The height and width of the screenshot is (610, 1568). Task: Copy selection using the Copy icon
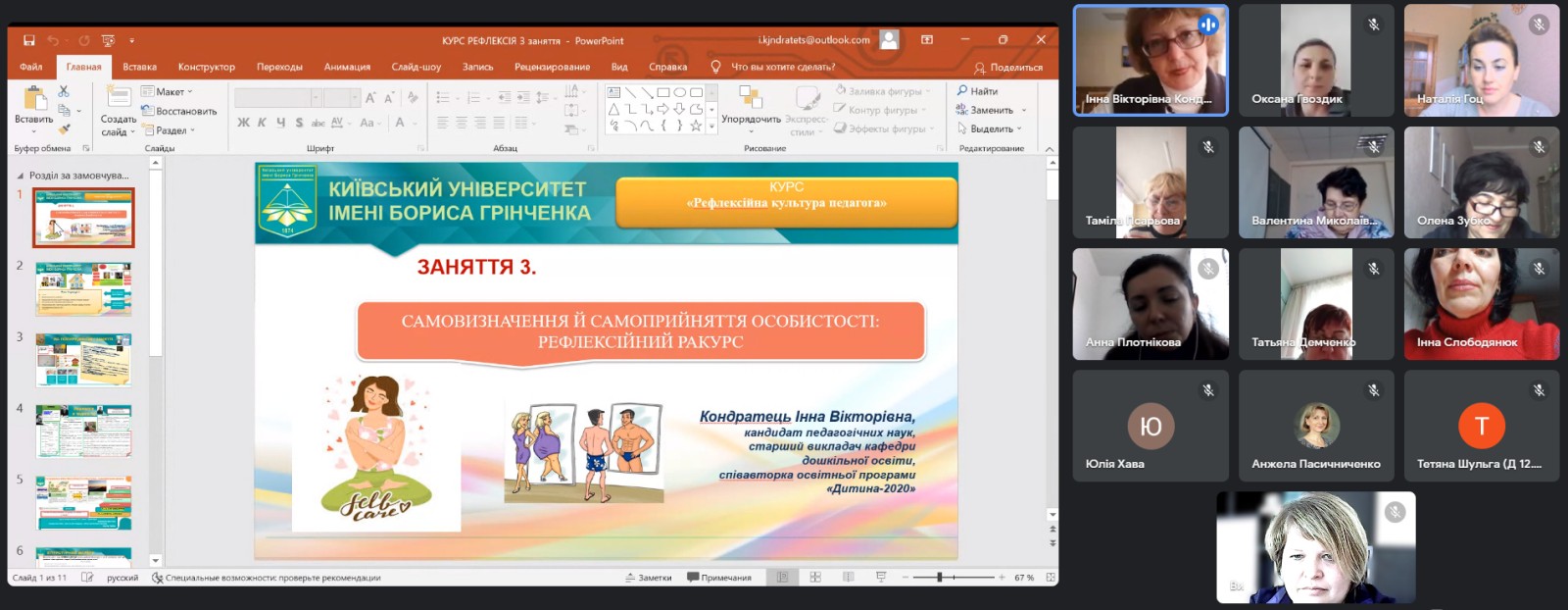[64, 110]
